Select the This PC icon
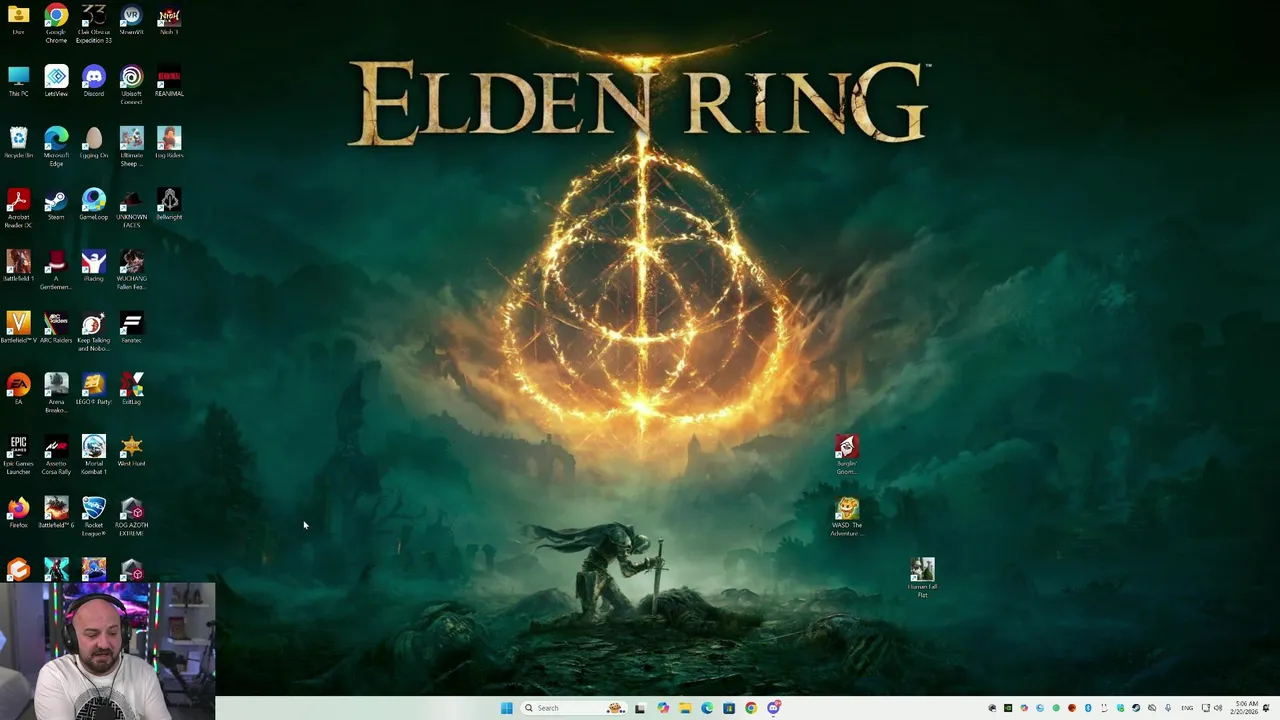The height and width of the screenshot is (720, 1280). tap(18, 82)
